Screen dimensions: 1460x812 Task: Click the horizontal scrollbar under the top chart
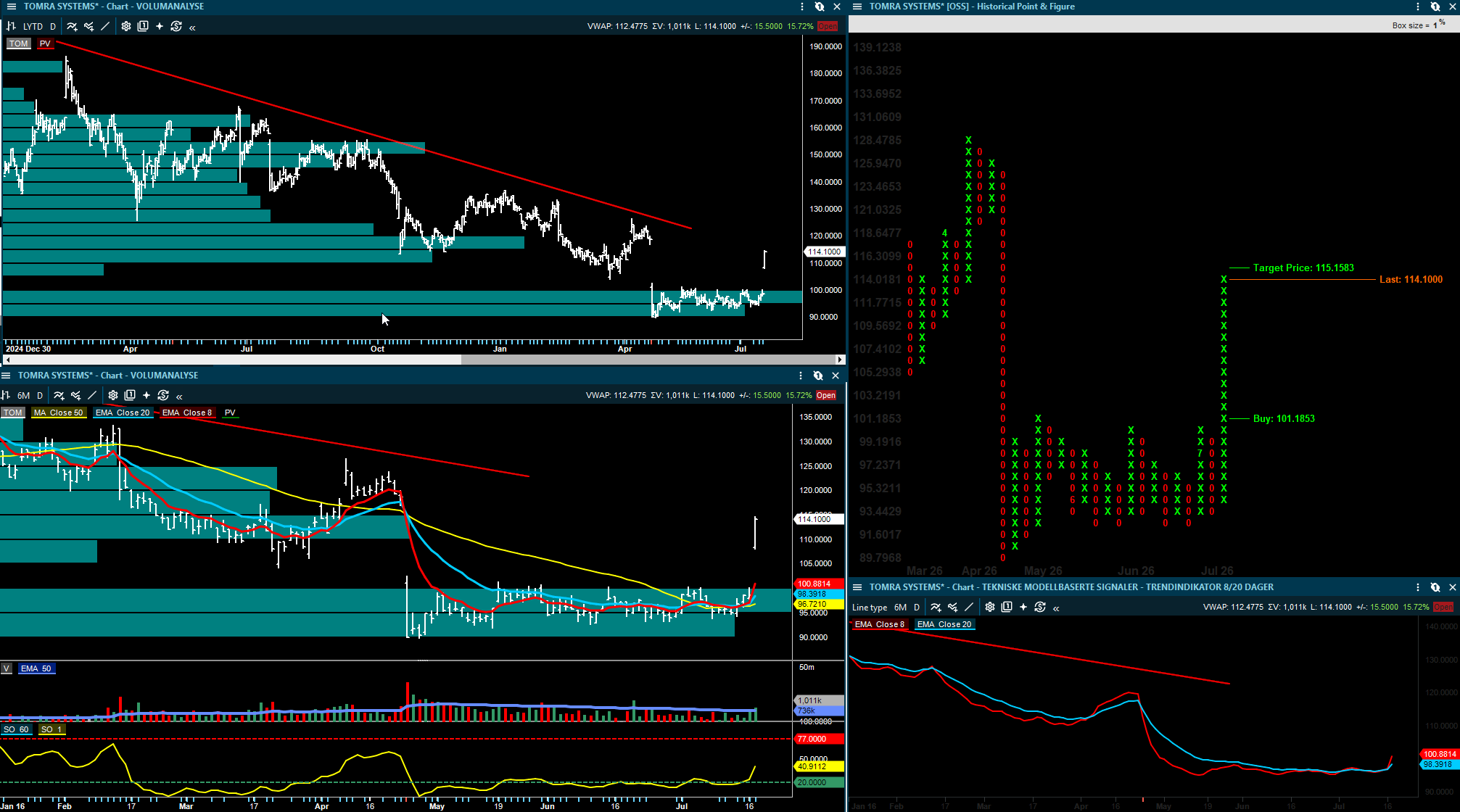(x=424, y=360)
